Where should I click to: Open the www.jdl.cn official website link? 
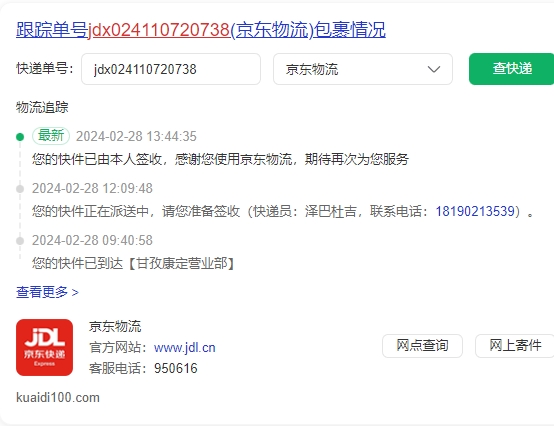pos(185,348)
